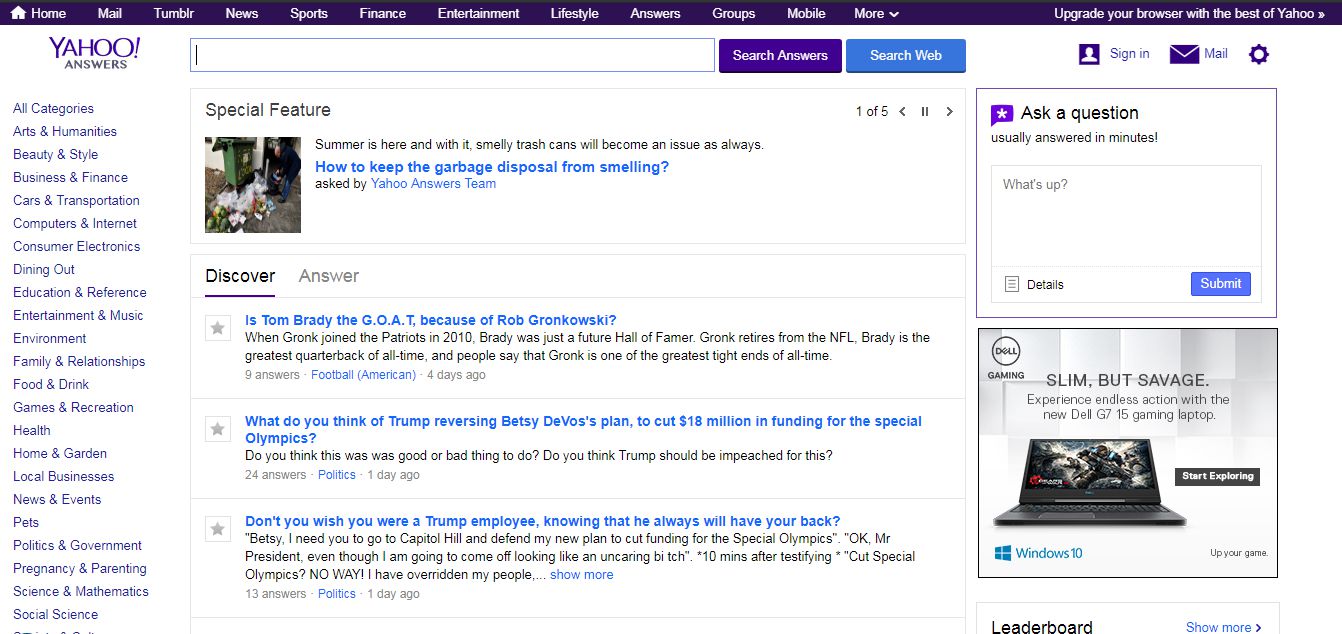The height and width of the screenshot is (634, 1342).
Task: Submit the question with Submit button
Action: coord(1220,283)
